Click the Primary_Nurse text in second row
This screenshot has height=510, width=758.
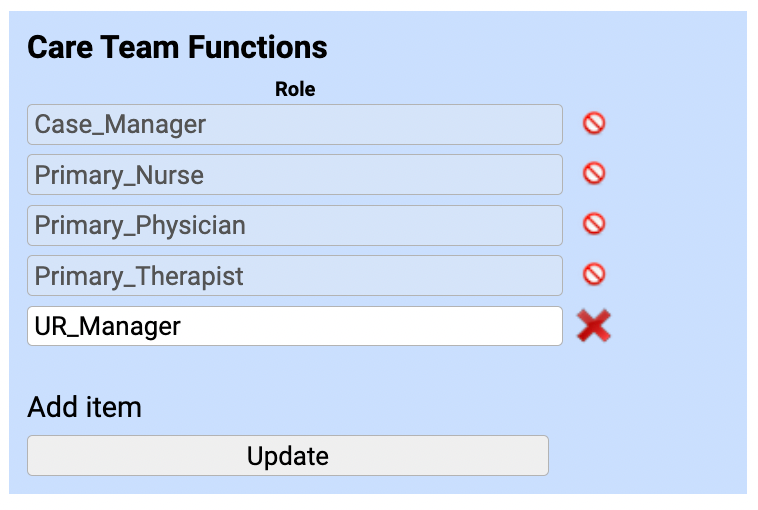119,175
